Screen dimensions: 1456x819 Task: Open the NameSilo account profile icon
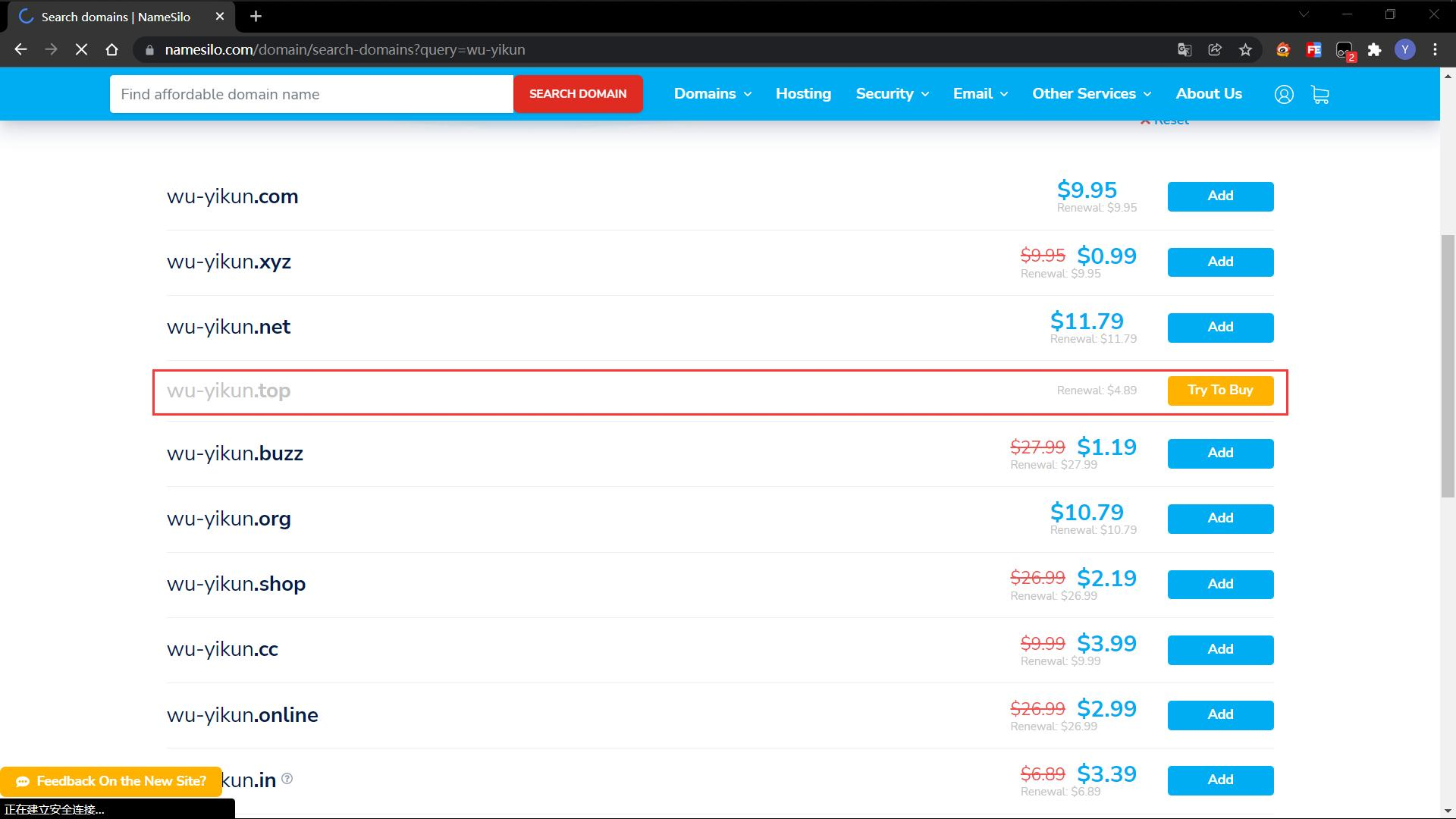(1283, 95)
